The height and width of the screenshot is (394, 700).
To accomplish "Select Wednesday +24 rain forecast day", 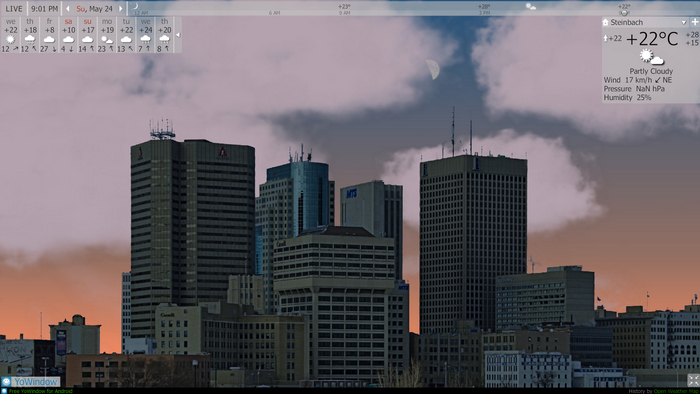I will (x=146, y=35).
